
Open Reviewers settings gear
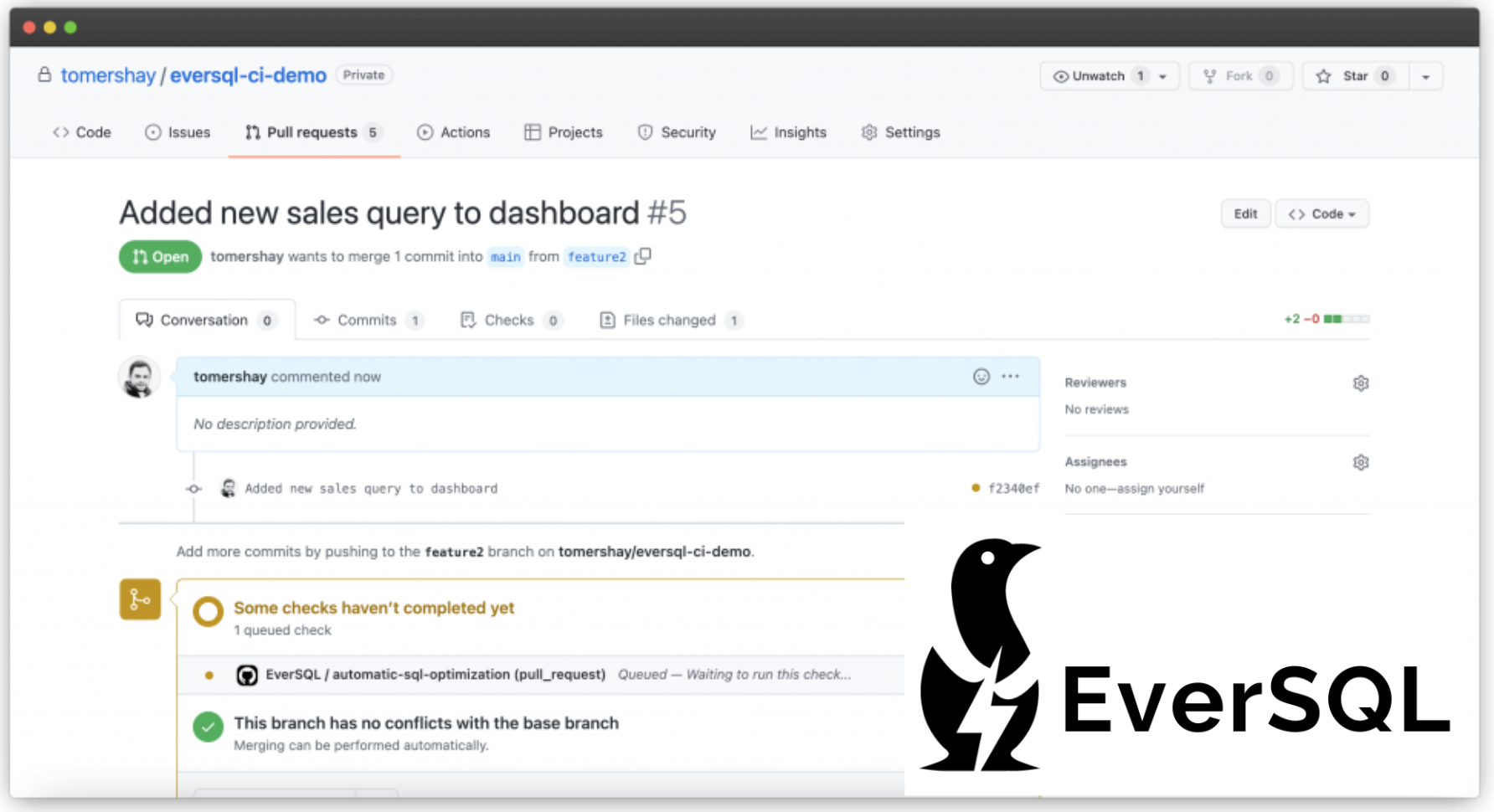(1361, 383)
